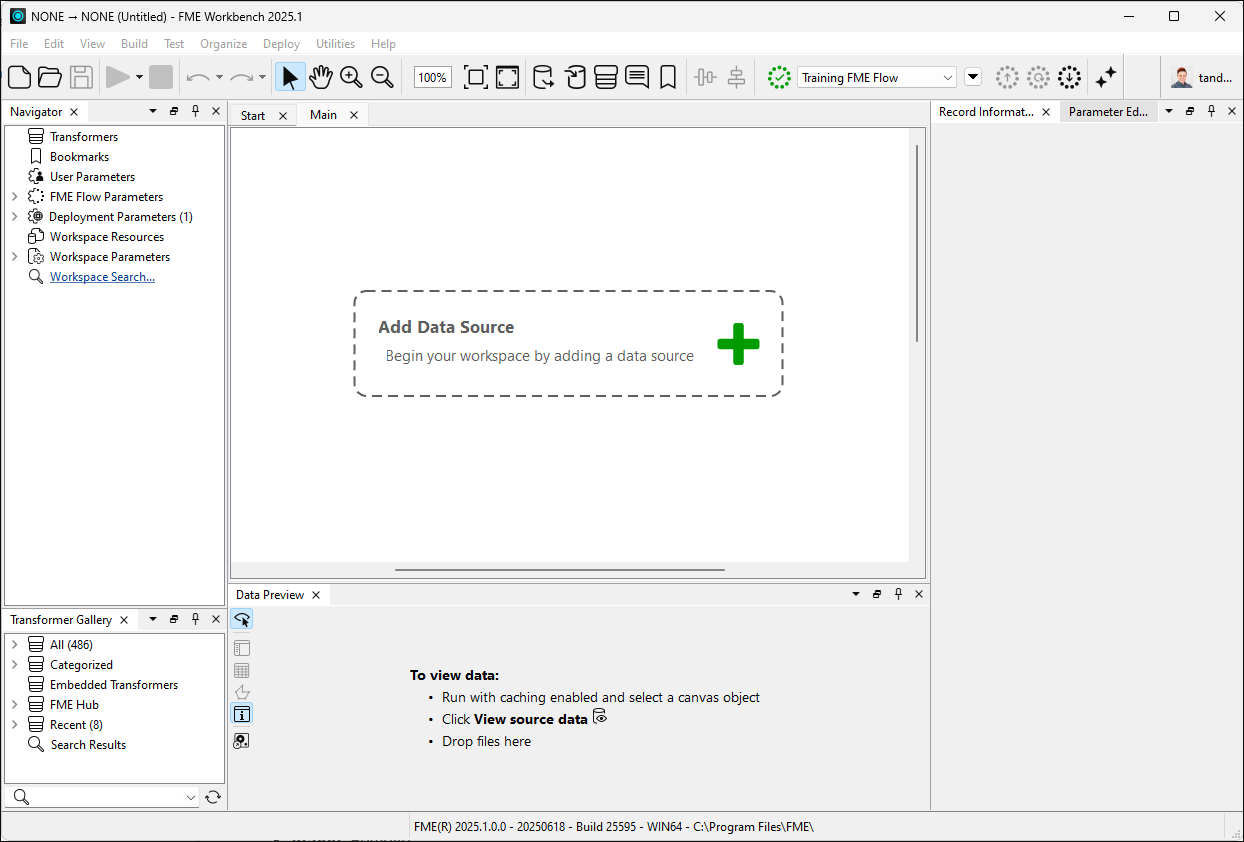Select the Pan hand tool
Screen dimensions: 1244x842
[x=320, y=77]
